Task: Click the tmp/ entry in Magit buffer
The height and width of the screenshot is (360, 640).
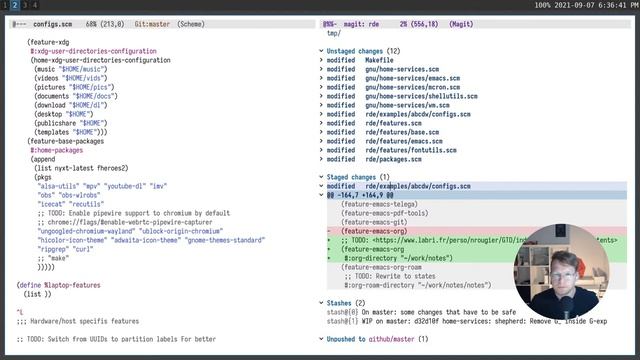Action: 333,33
